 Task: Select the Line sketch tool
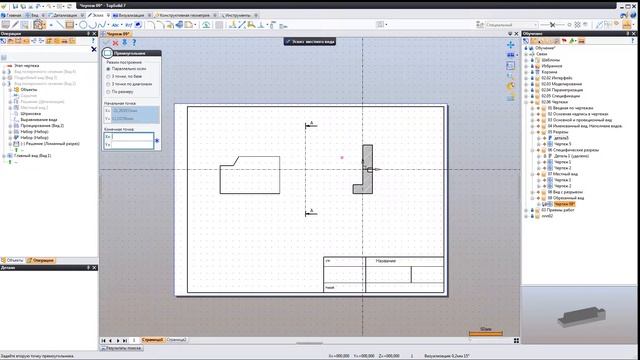click(60, 25)
